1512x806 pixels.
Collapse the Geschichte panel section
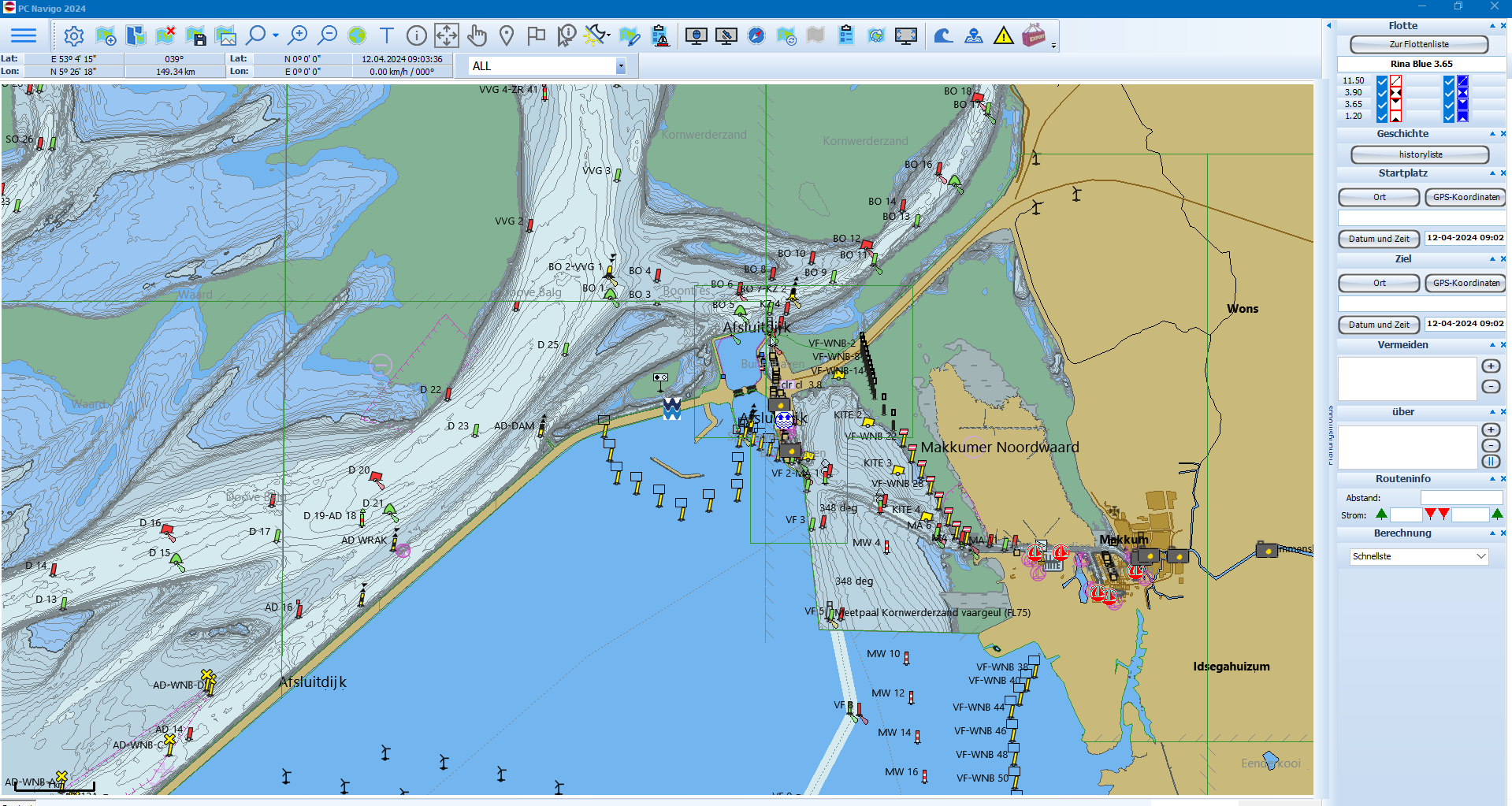coord(1492,134)
